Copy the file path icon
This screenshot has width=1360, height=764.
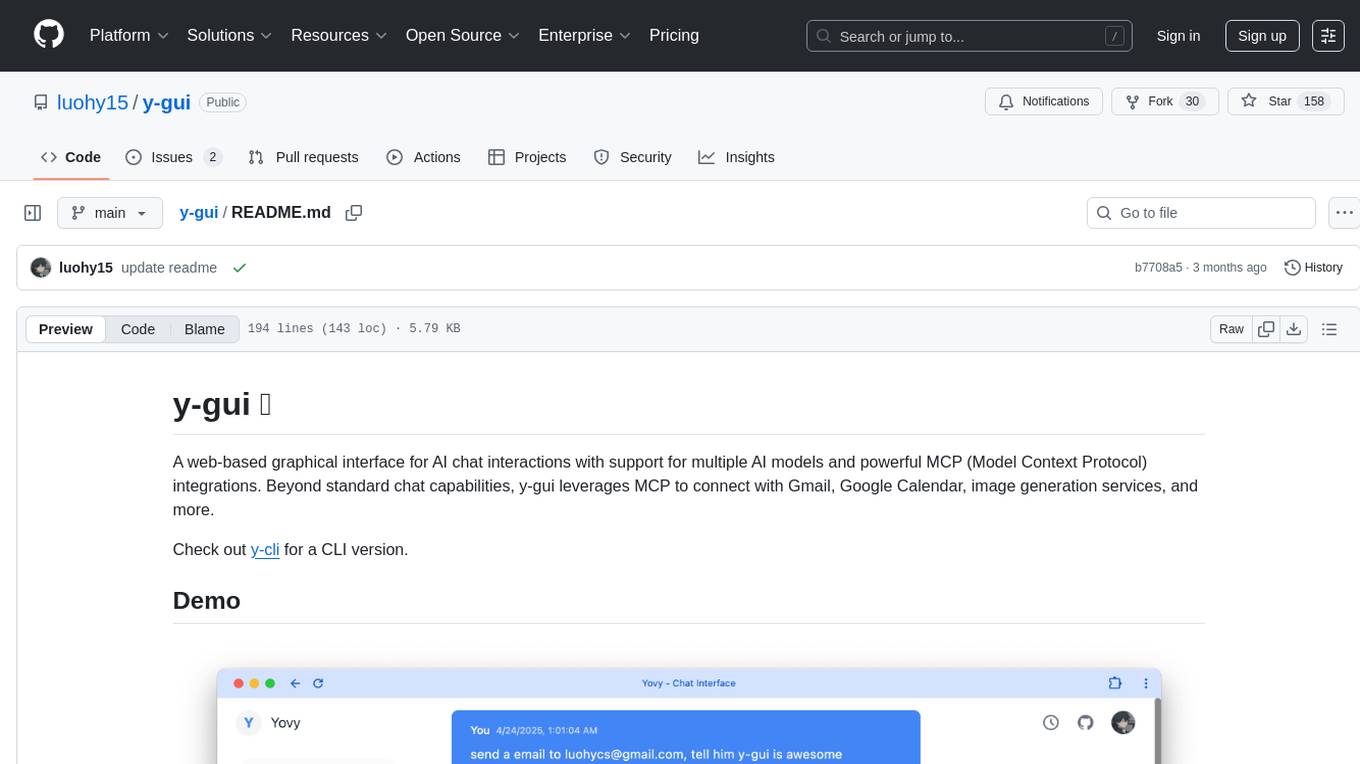tap(353, 212)
